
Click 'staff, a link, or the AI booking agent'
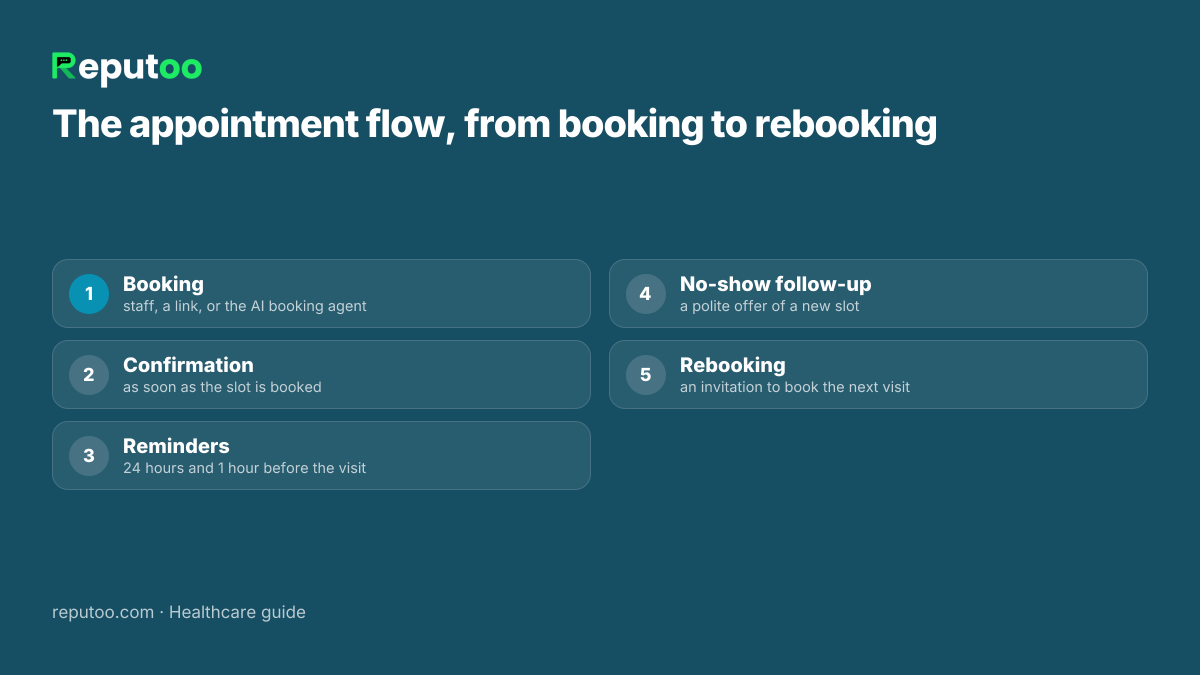coord(245,307)
